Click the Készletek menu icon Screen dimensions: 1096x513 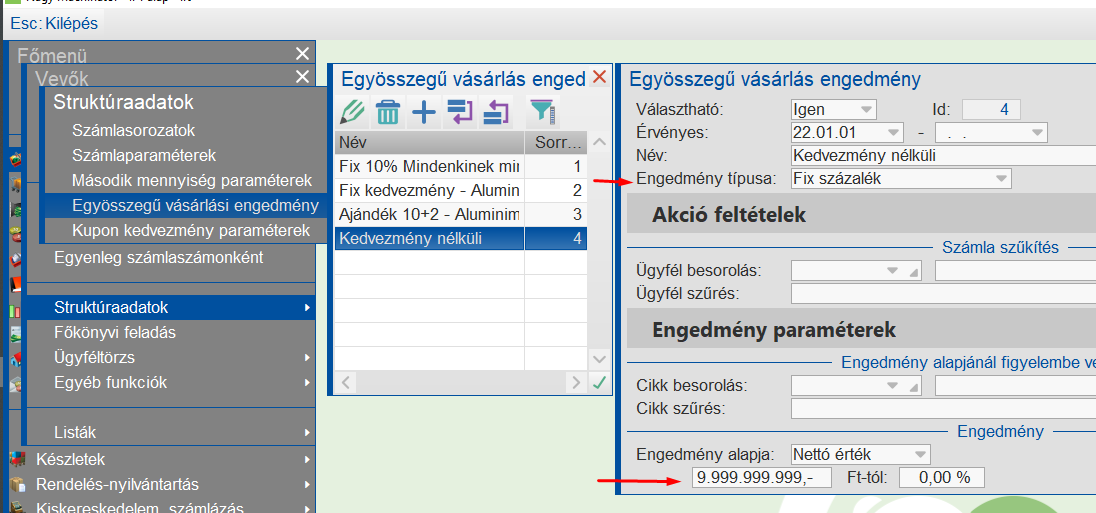17,459
